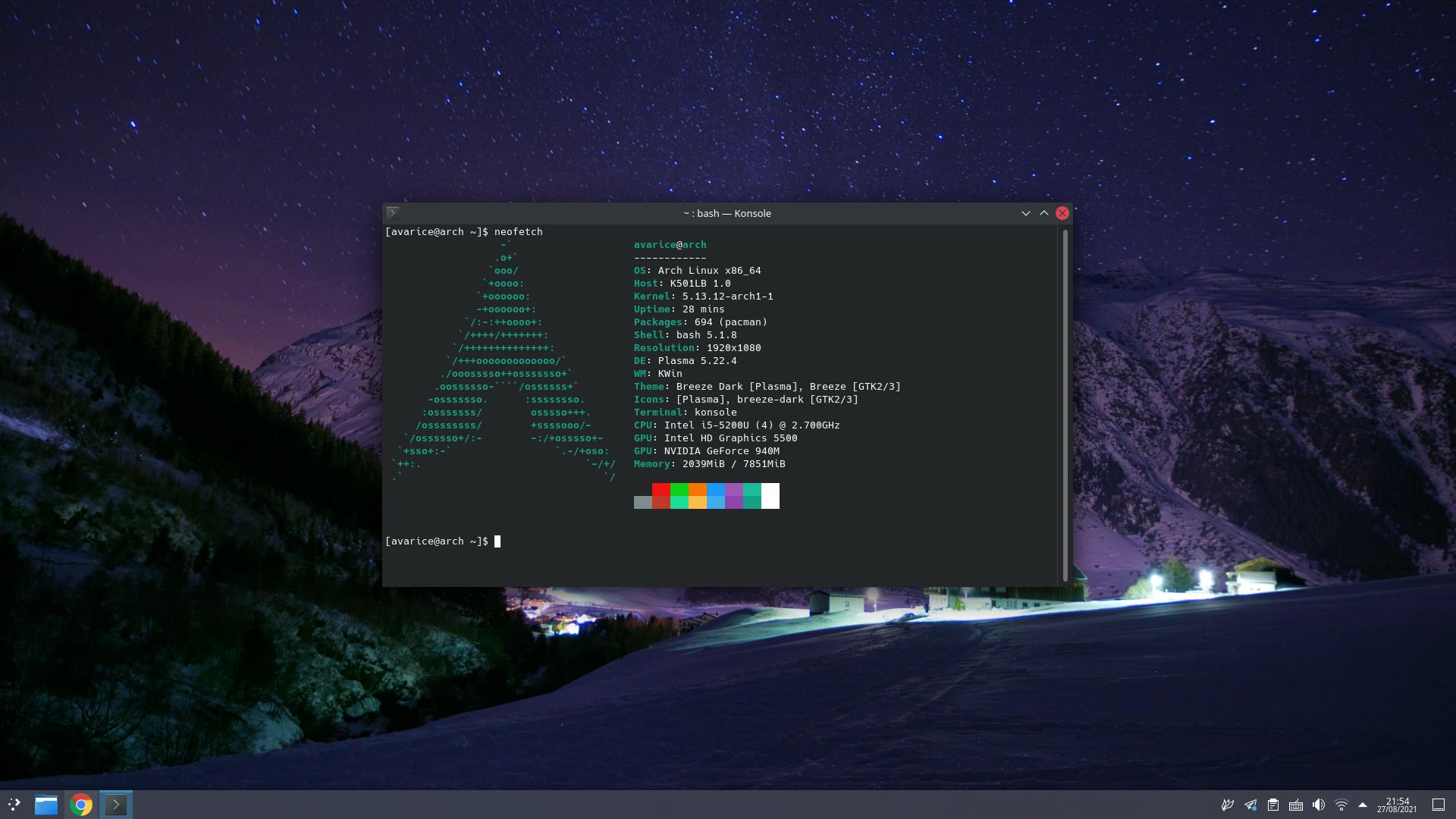
Task: Click the "Host: K501LB 1.0" line
Action: coord(682,284)
